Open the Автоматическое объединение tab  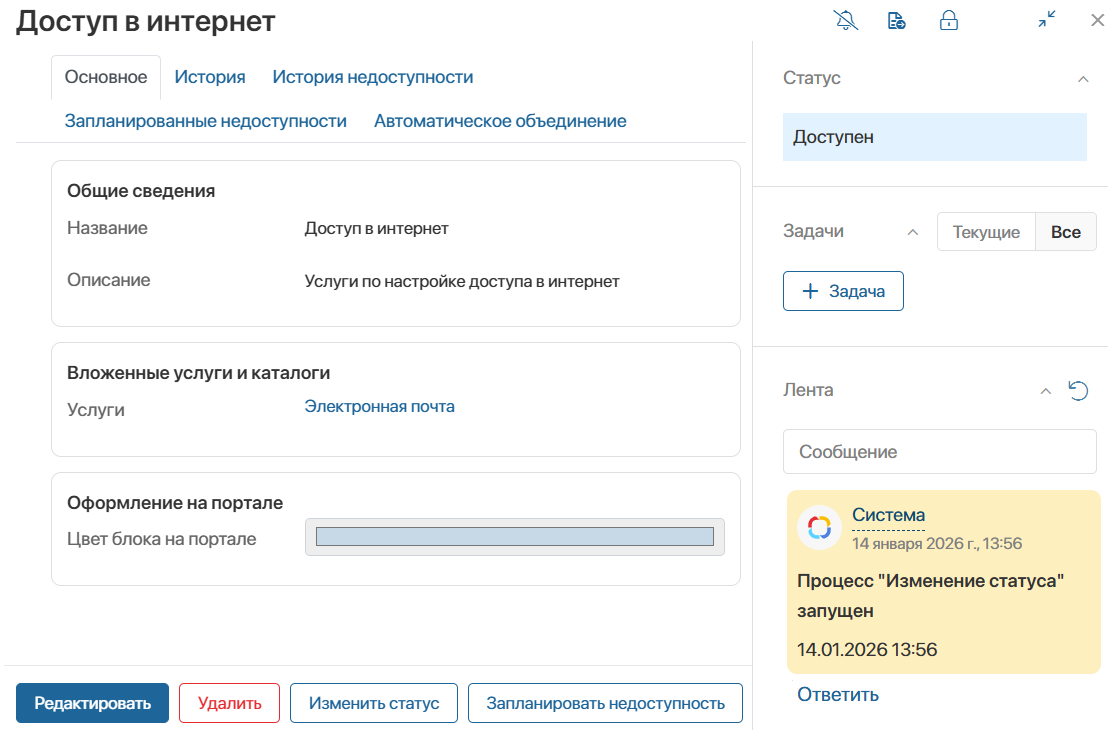coord(500,121)
